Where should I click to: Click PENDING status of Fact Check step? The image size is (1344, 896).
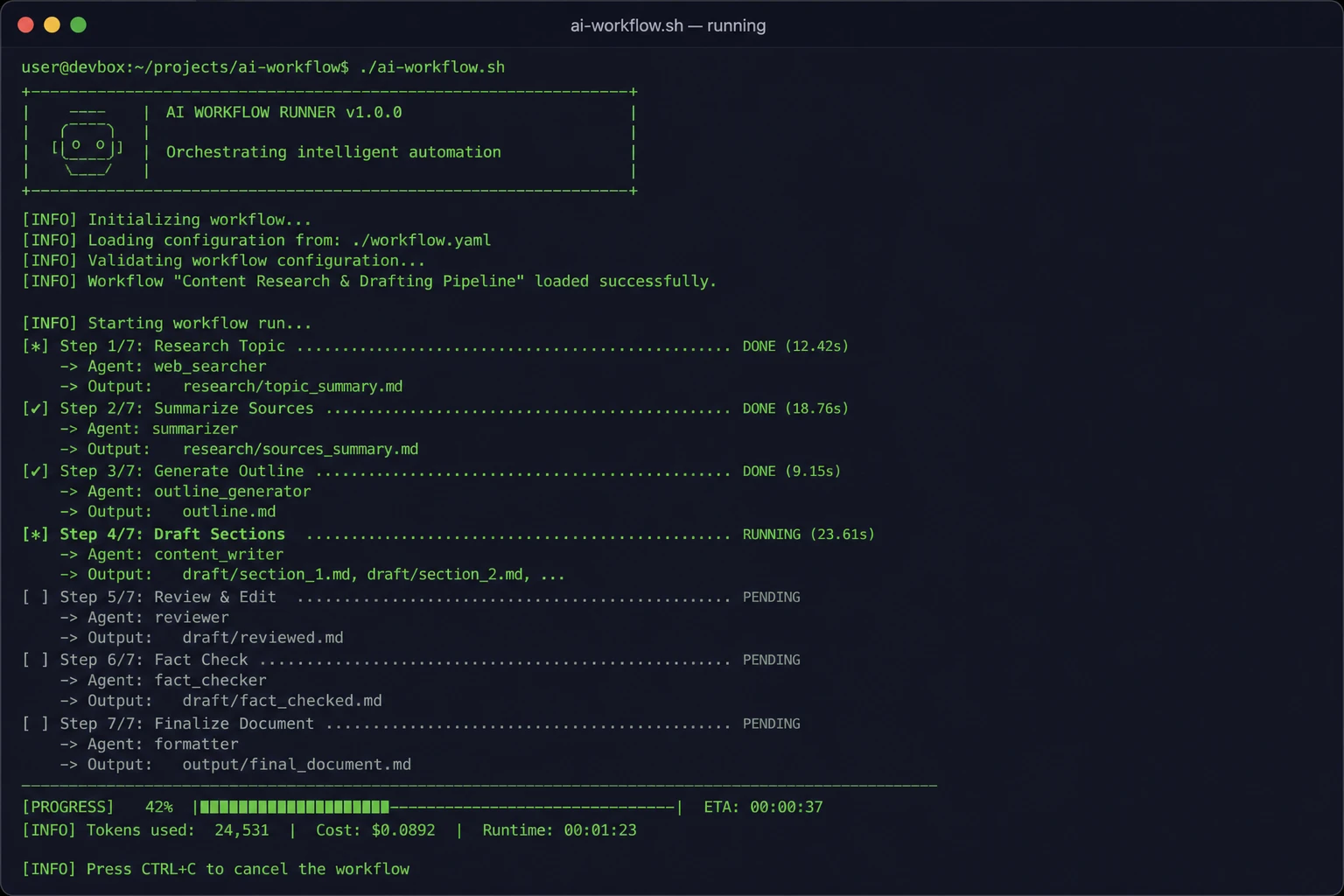[771, 661]
